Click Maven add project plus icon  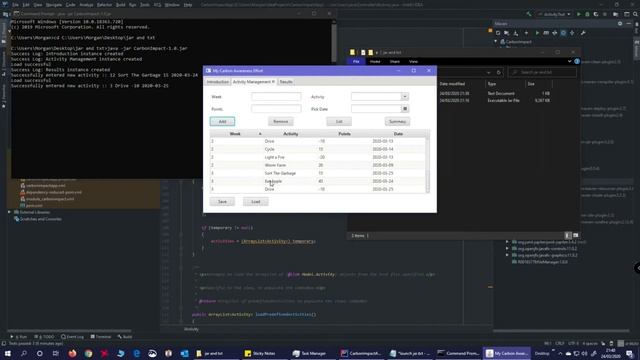click(x=526, y=33)
